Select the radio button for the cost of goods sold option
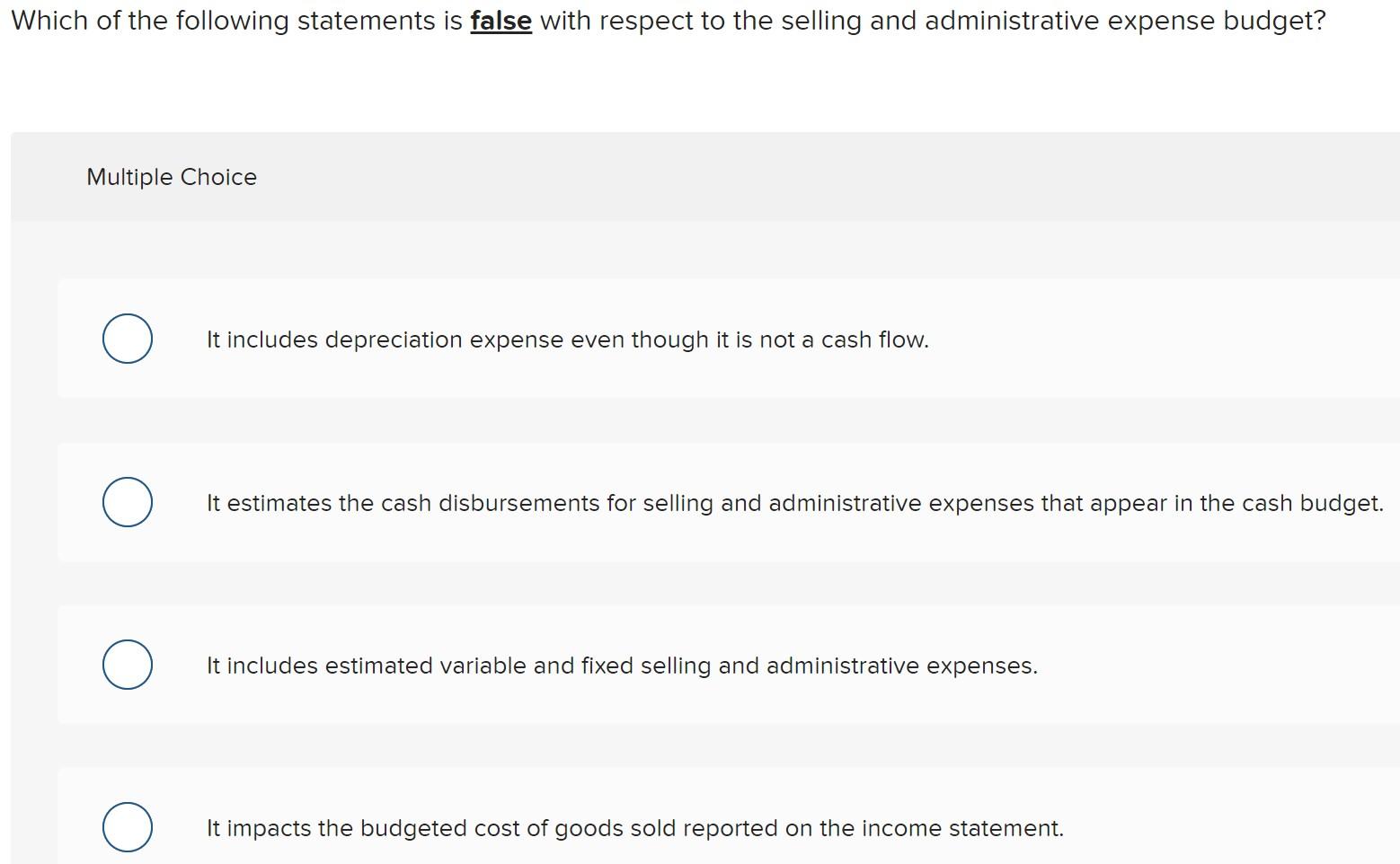Screen dimensions: 1400x864 (127, 826)
